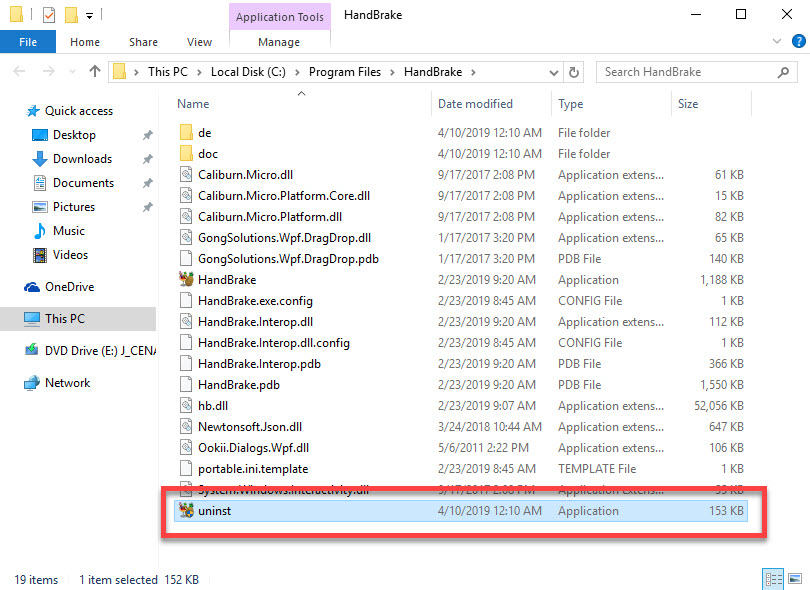810x590 pixels.
Task: Sort files by the Type column
Action: pos(570,104)
